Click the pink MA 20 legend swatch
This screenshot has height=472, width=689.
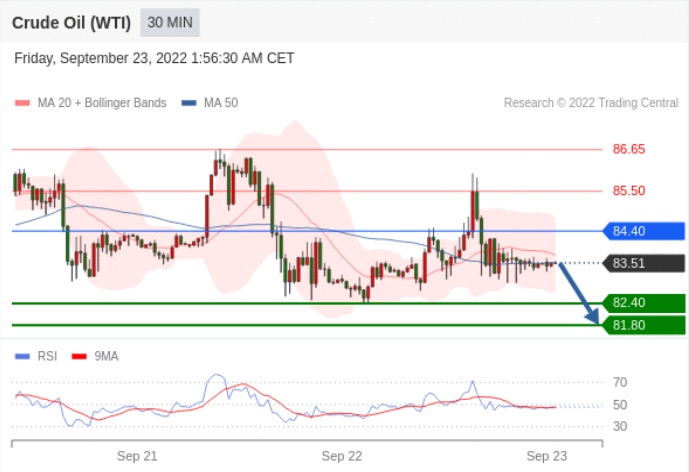click(22, 103)
